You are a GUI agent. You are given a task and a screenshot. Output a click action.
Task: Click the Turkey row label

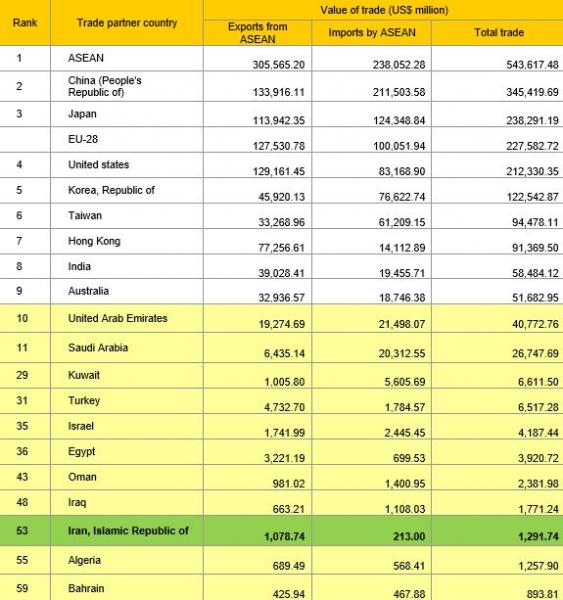click(x=84, y=401)
